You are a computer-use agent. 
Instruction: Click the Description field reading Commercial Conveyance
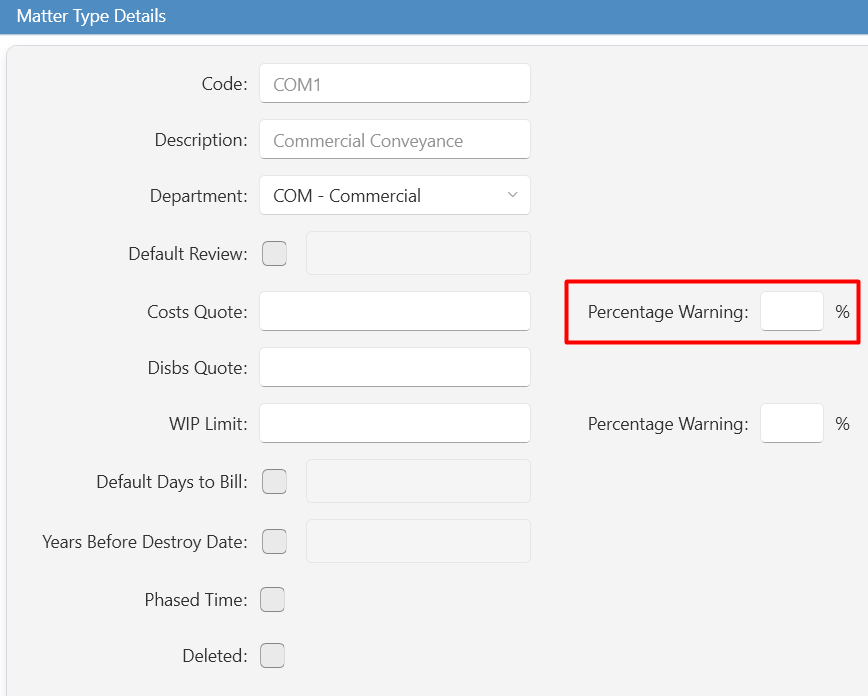pos(395,140)
